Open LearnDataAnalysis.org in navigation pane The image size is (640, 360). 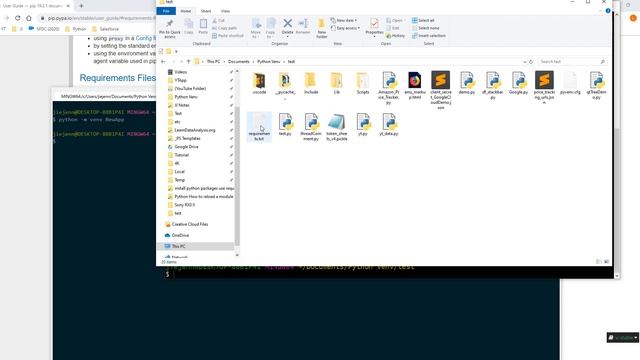pyautogui.click(x=195, y=130)
